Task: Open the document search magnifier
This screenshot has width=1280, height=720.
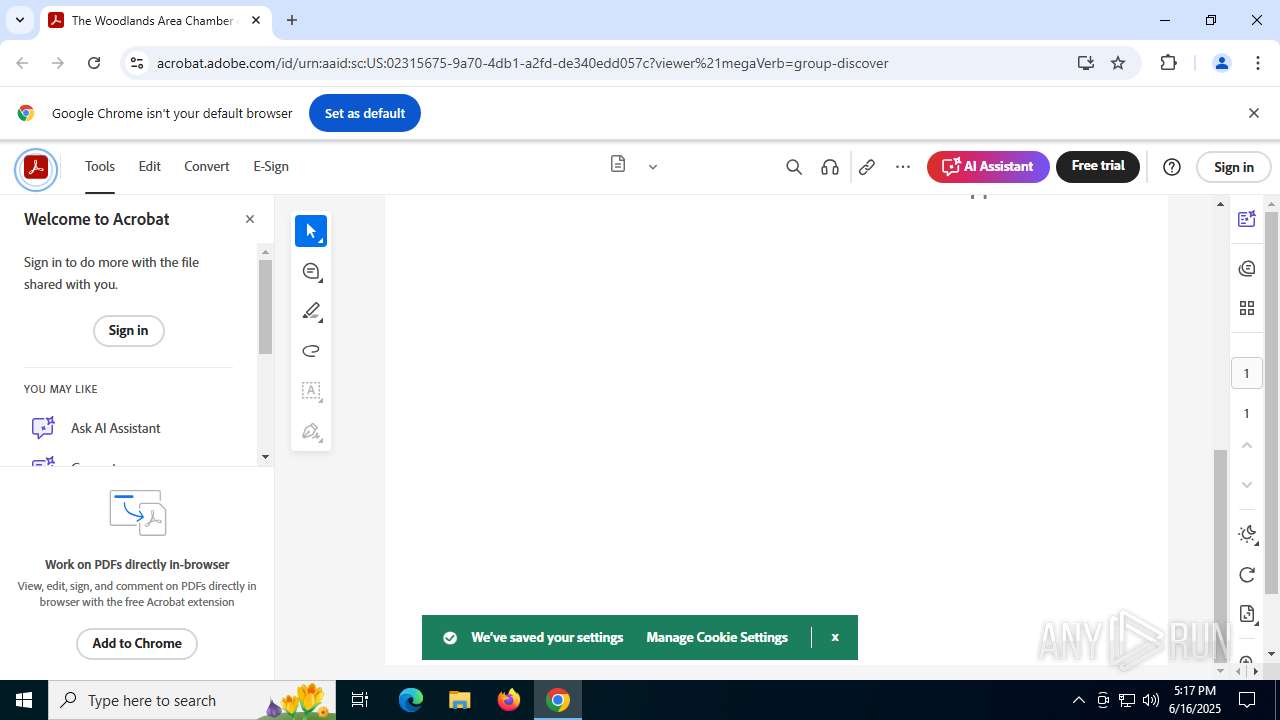Action: (794, 167)
